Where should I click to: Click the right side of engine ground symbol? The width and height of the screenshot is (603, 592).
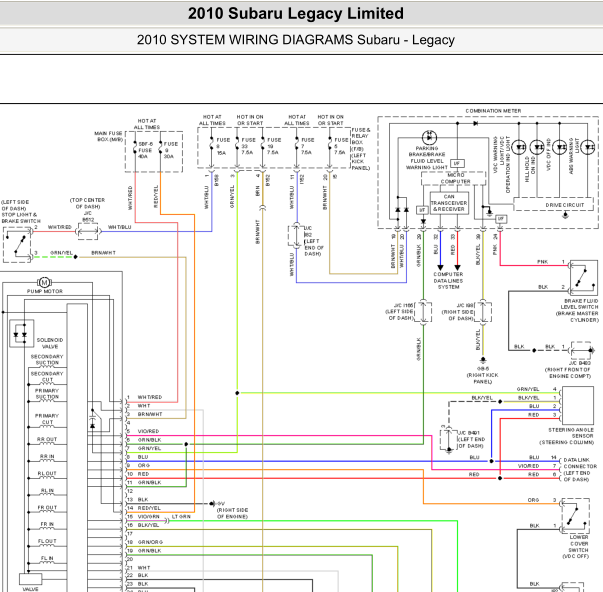pos(212,504)
